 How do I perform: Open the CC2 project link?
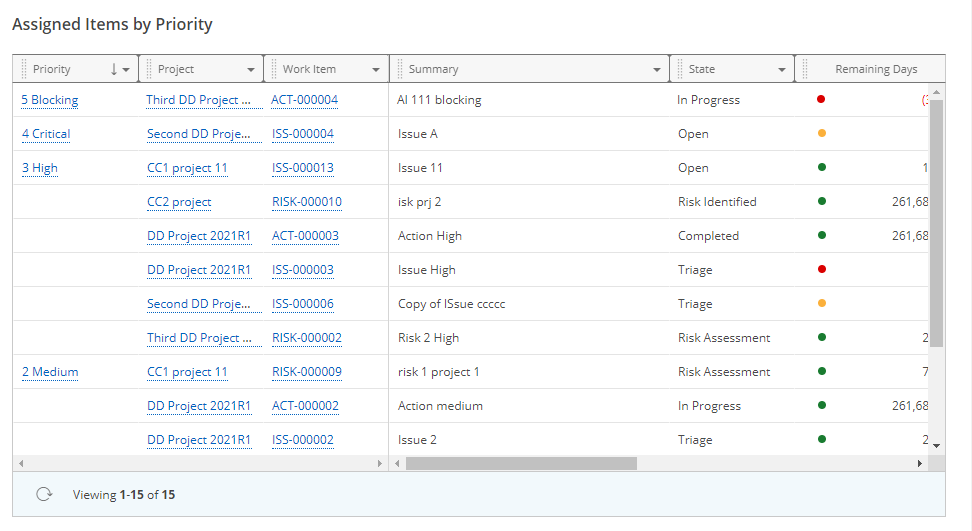click(179, 202)
